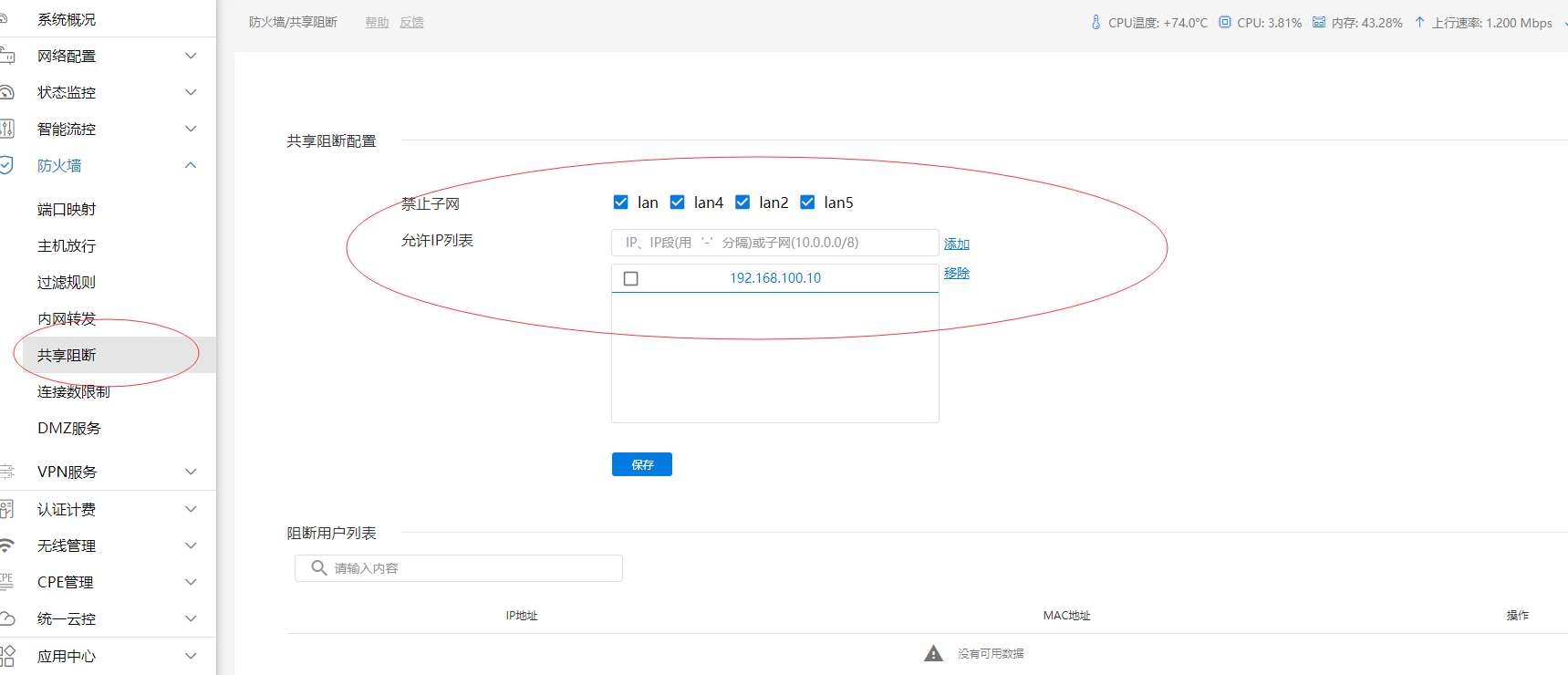Collapse the 防火墙 menu chevron
The image size is (1568, 675).
[191, 165]
